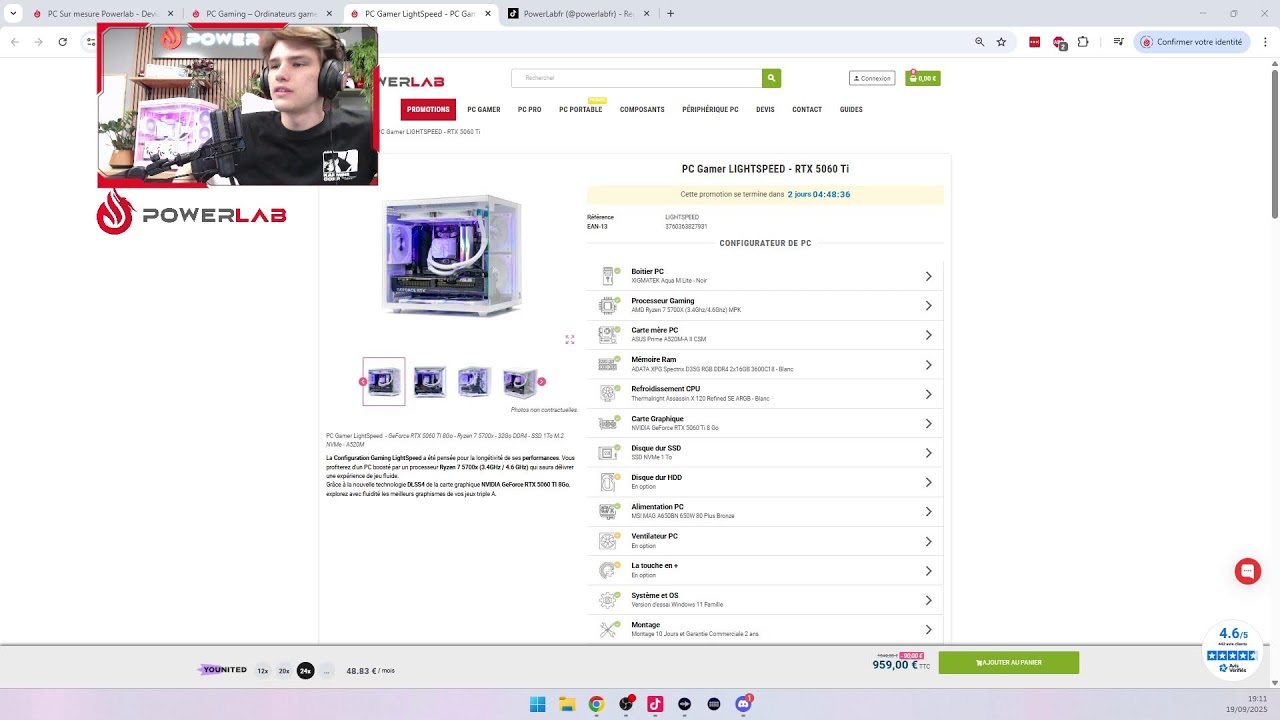1280x720 pixels.
Task: Expand the Refroidissement CPU row arrow
Action: click(928, 394)
